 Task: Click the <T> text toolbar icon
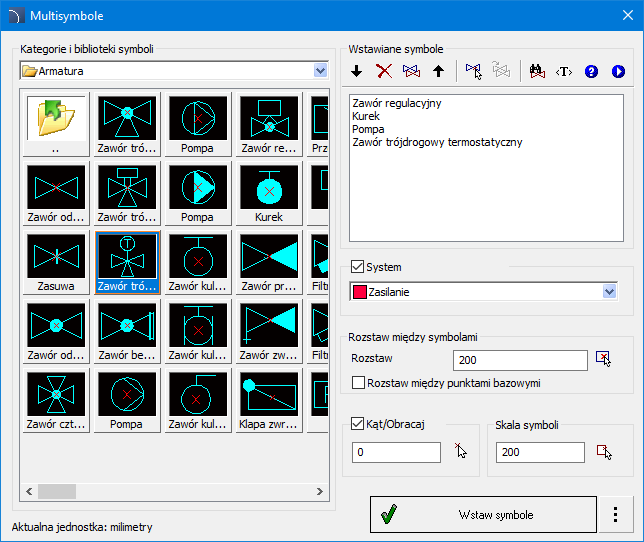click(564, 71)
